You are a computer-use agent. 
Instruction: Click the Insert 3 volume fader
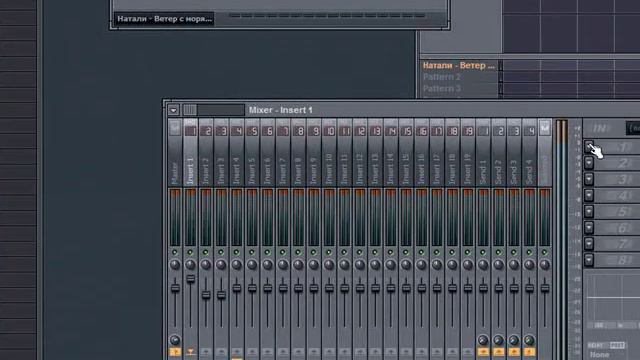pyautogui.click(x=221, y=295)
